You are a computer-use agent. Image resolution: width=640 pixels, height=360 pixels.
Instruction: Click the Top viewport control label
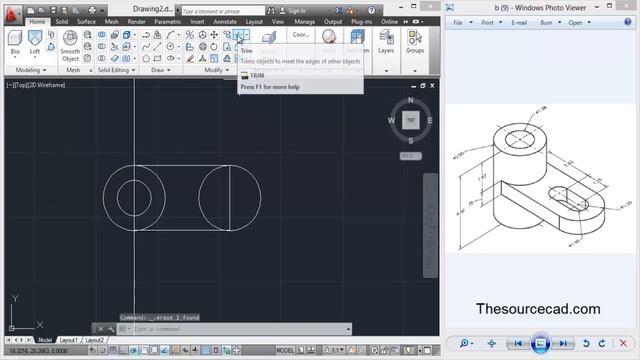pyautogui.click(x=20, y=85)
